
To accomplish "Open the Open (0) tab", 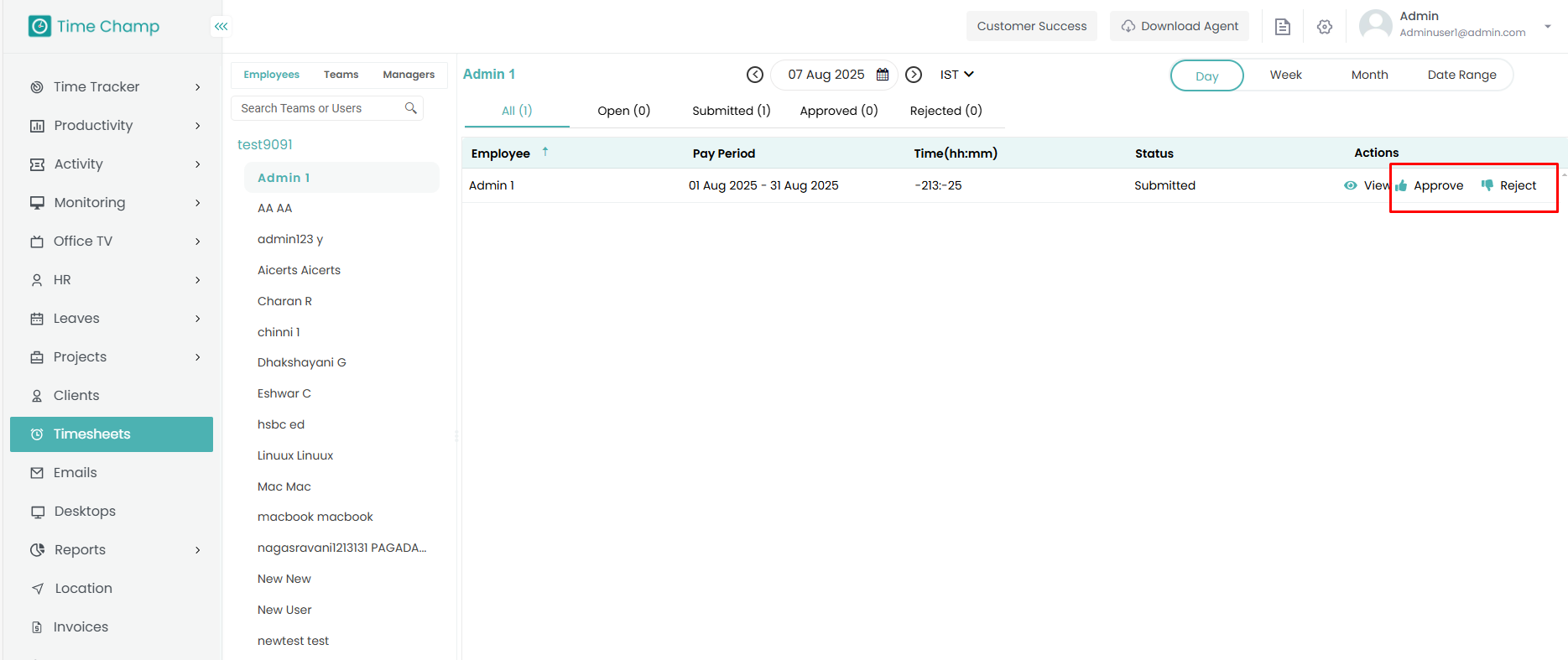I will [623, 111].
